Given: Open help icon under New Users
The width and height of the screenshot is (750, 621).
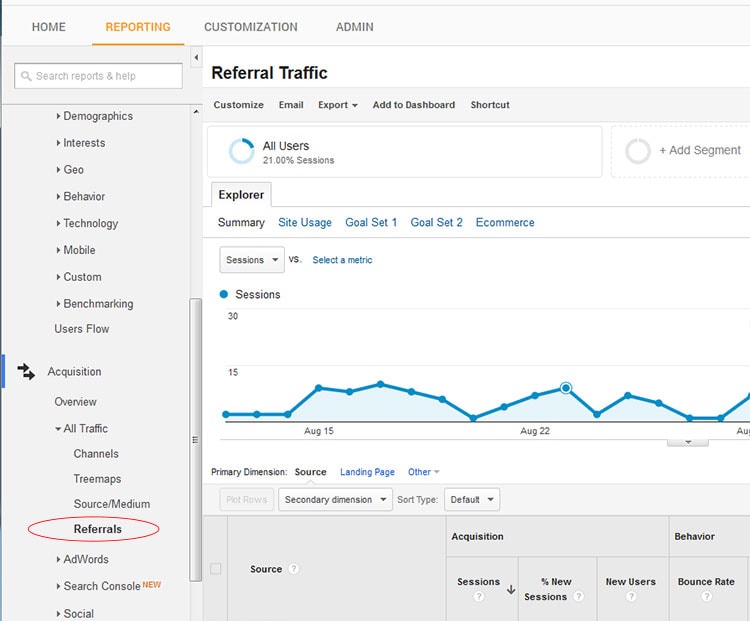Looking at the screenshot, I should 630,596.
